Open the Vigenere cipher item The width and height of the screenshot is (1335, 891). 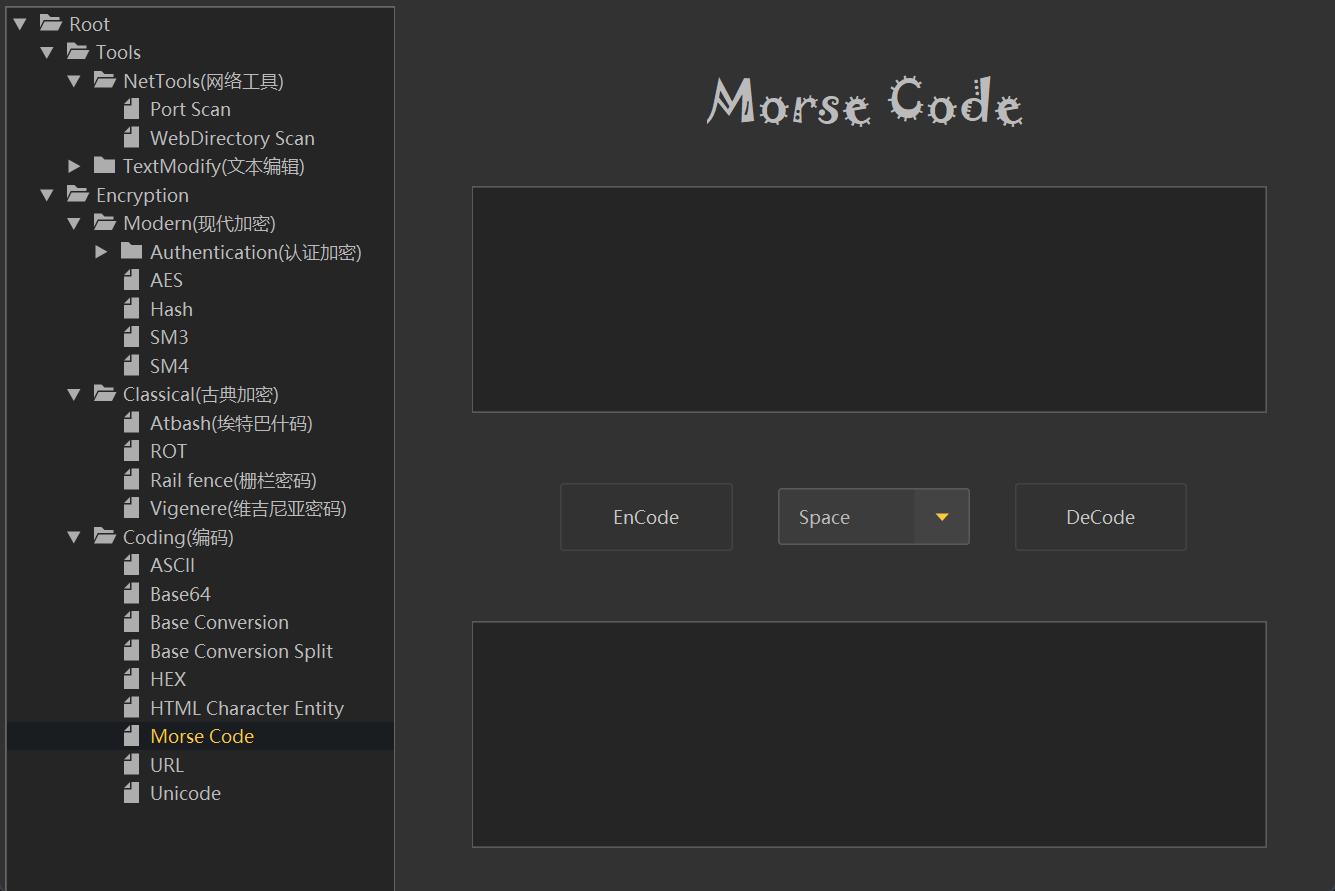(x=247, y=508)
